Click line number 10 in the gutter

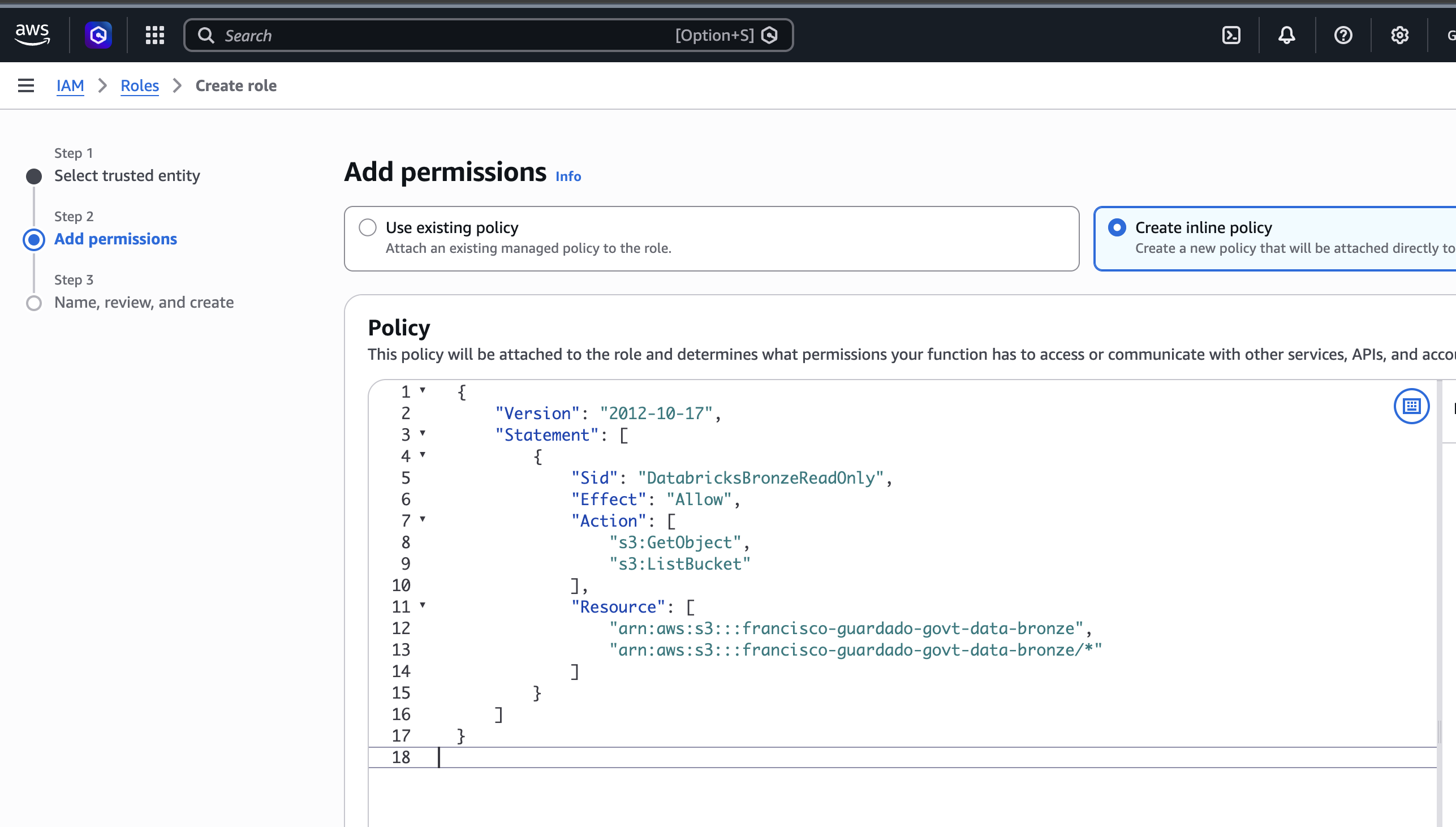click(x=401, y=585)
